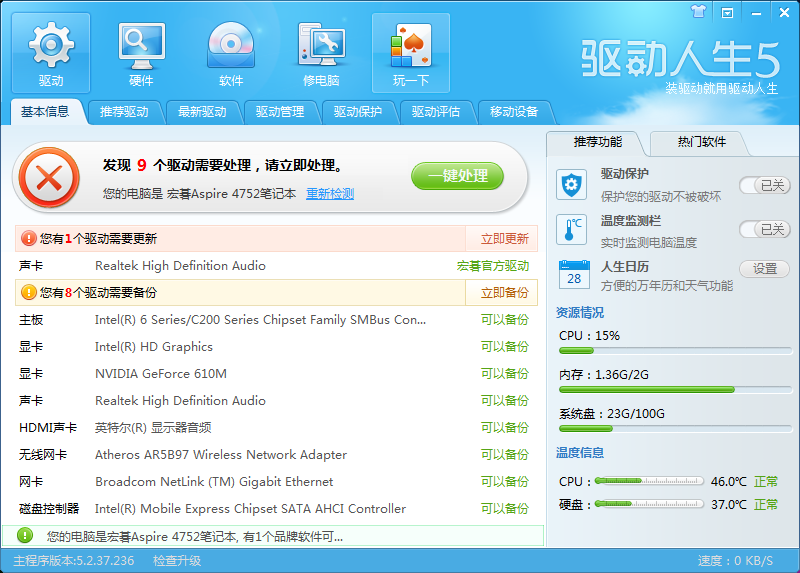The width and height of the screenshot is (800, 573).
Task: Click the 主程序版本:5.2.37.236 text
Action: 73,561
